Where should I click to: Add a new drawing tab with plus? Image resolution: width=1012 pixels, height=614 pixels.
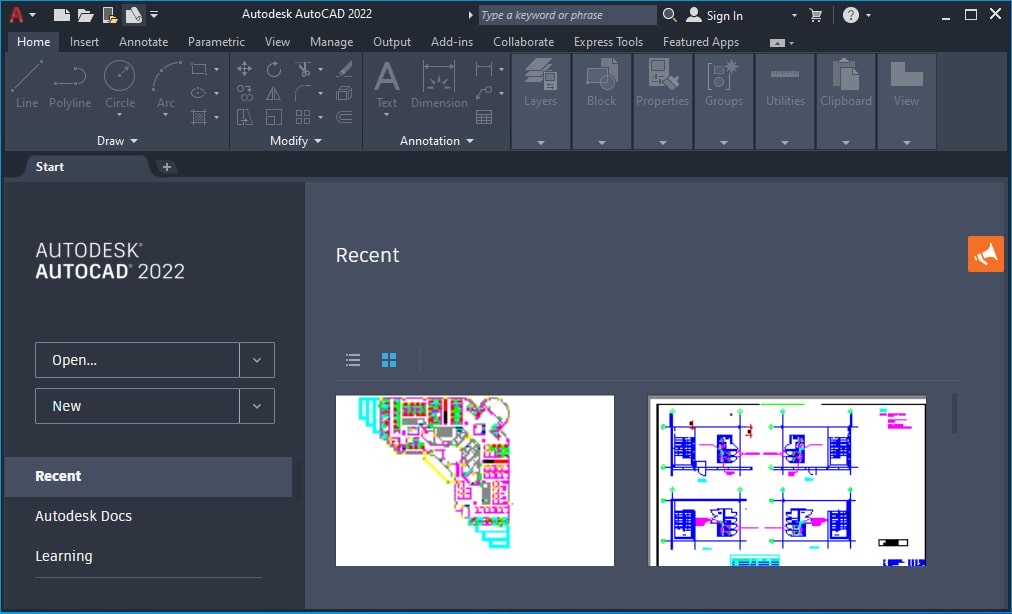pyautogui.click(x=167, y=167)
